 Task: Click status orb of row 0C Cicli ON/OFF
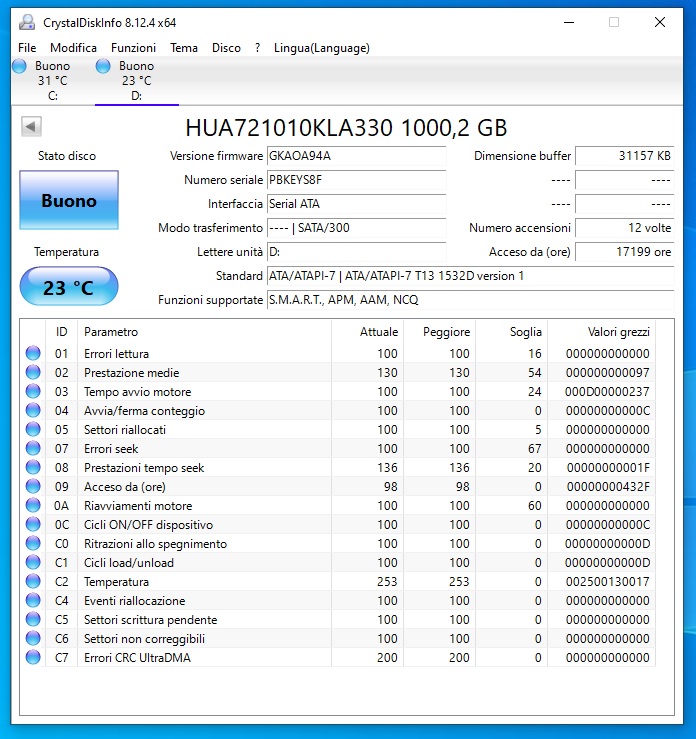[x=33, y=525]
